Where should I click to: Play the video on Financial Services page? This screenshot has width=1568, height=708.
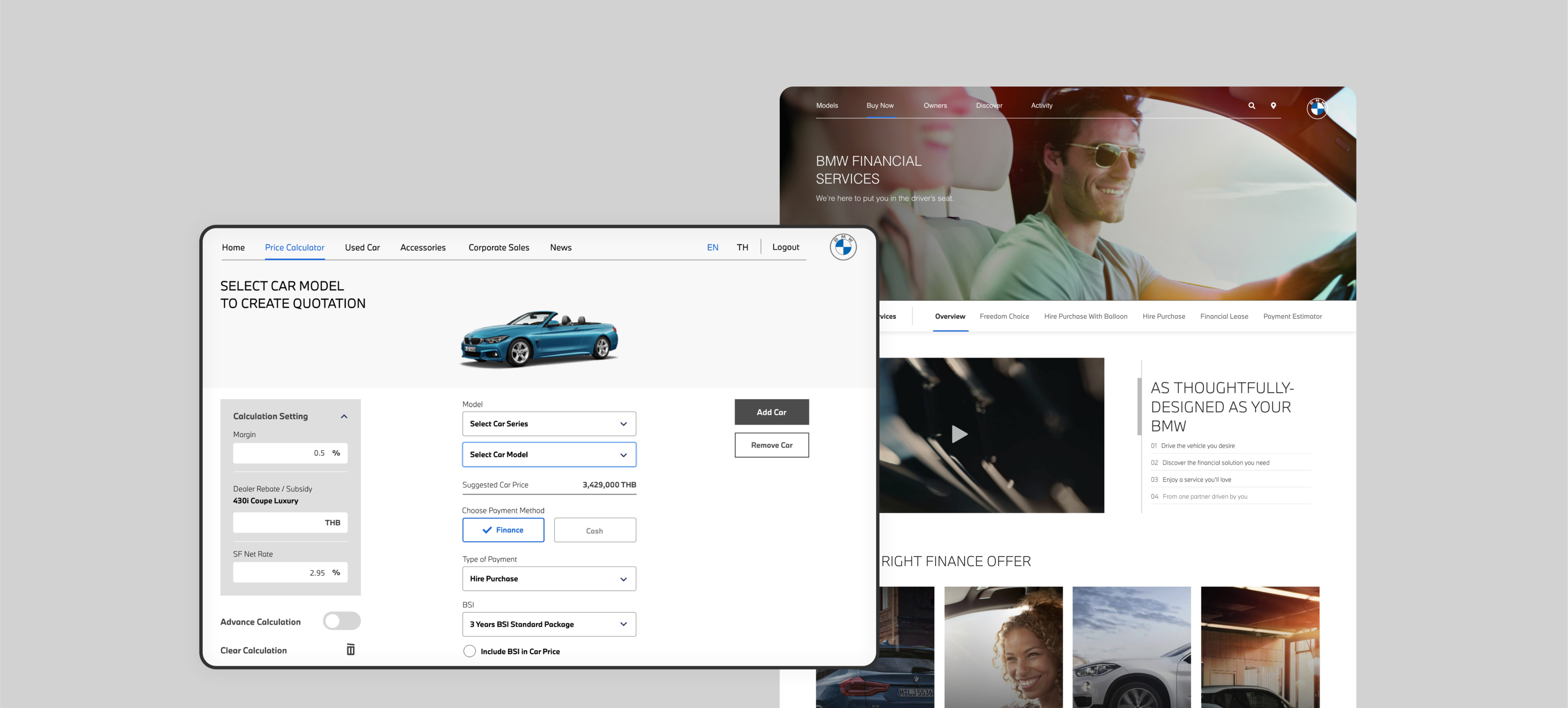tap(959, 435)
